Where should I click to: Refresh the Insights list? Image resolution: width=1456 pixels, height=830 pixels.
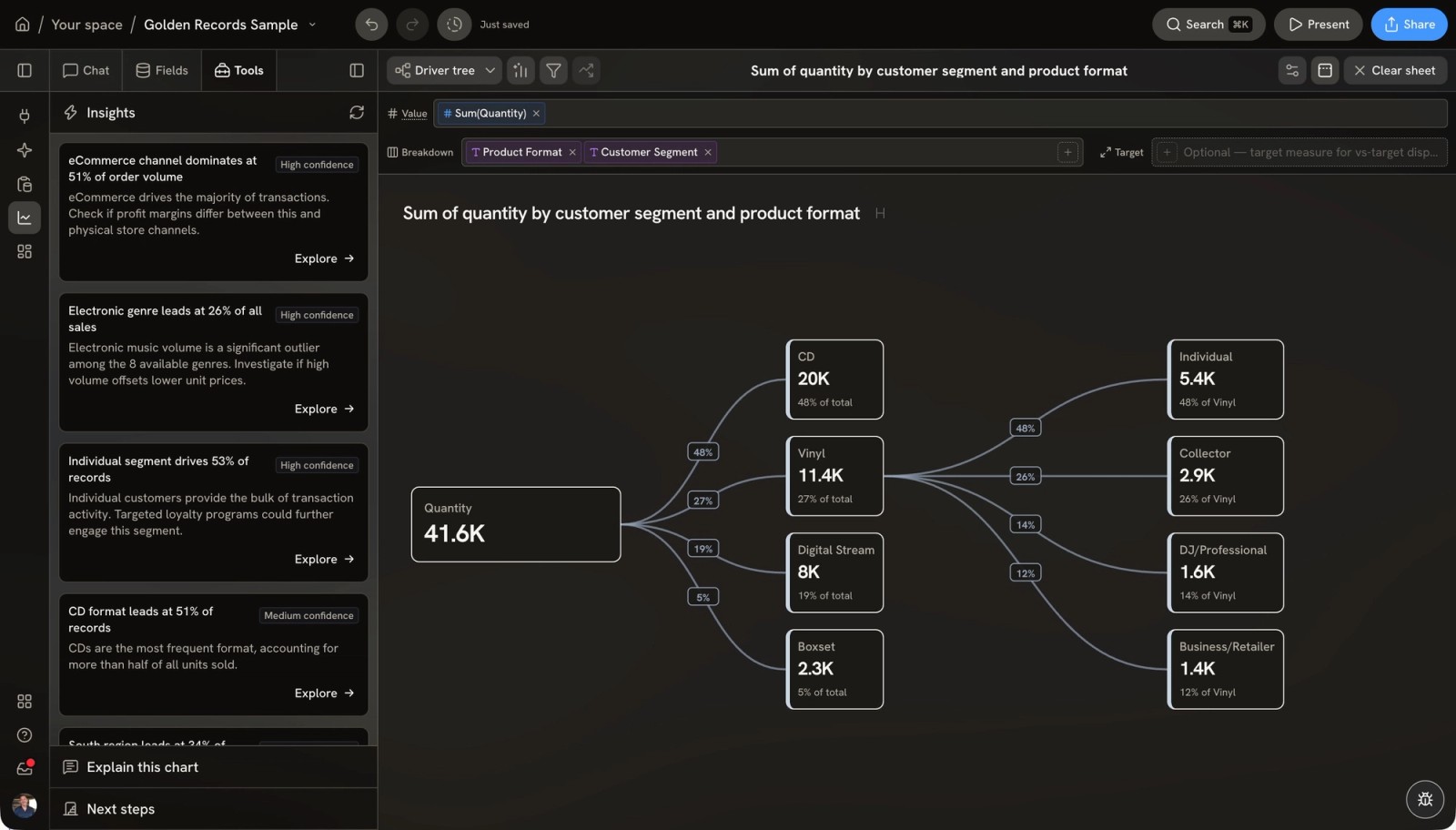(357, 112)
